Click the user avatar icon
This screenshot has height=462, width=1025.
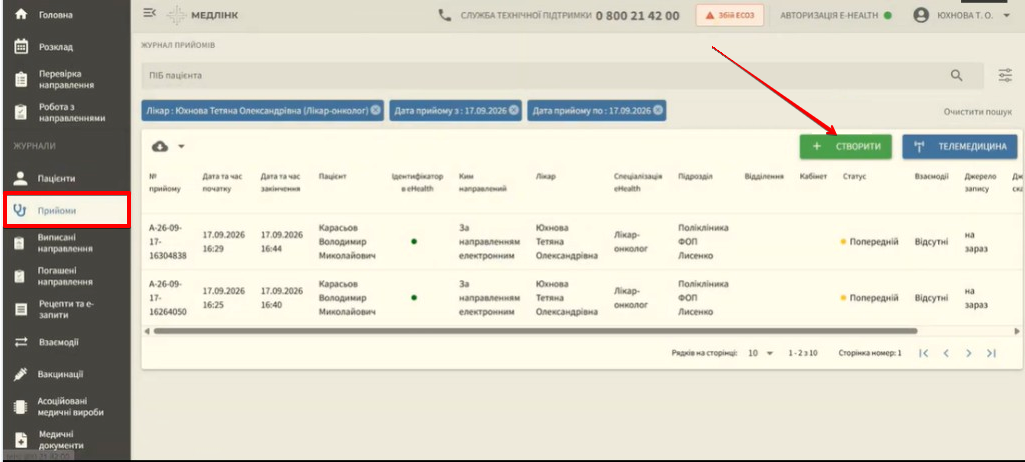pyautogui.click(x=921, y=15)
